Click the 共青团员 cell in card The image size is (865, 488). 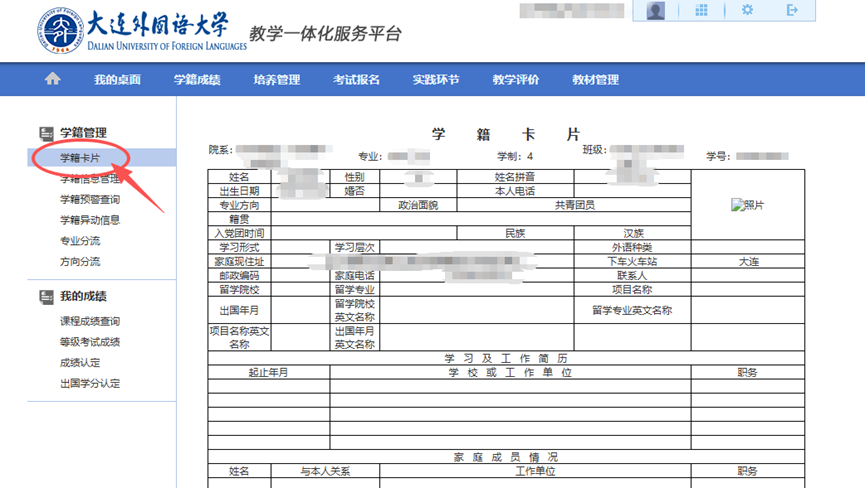(x=574, y=205)
